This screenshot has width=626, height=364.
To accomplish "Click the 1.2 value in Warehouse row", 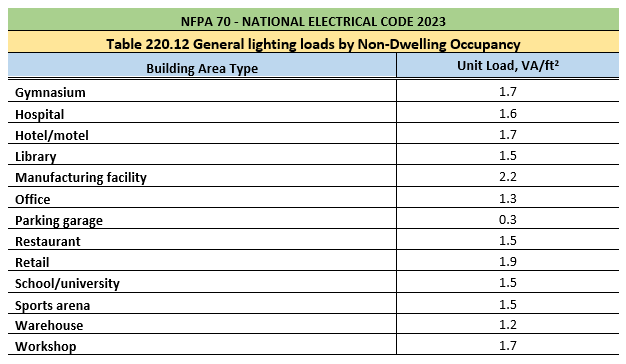I will coord(508,324).
